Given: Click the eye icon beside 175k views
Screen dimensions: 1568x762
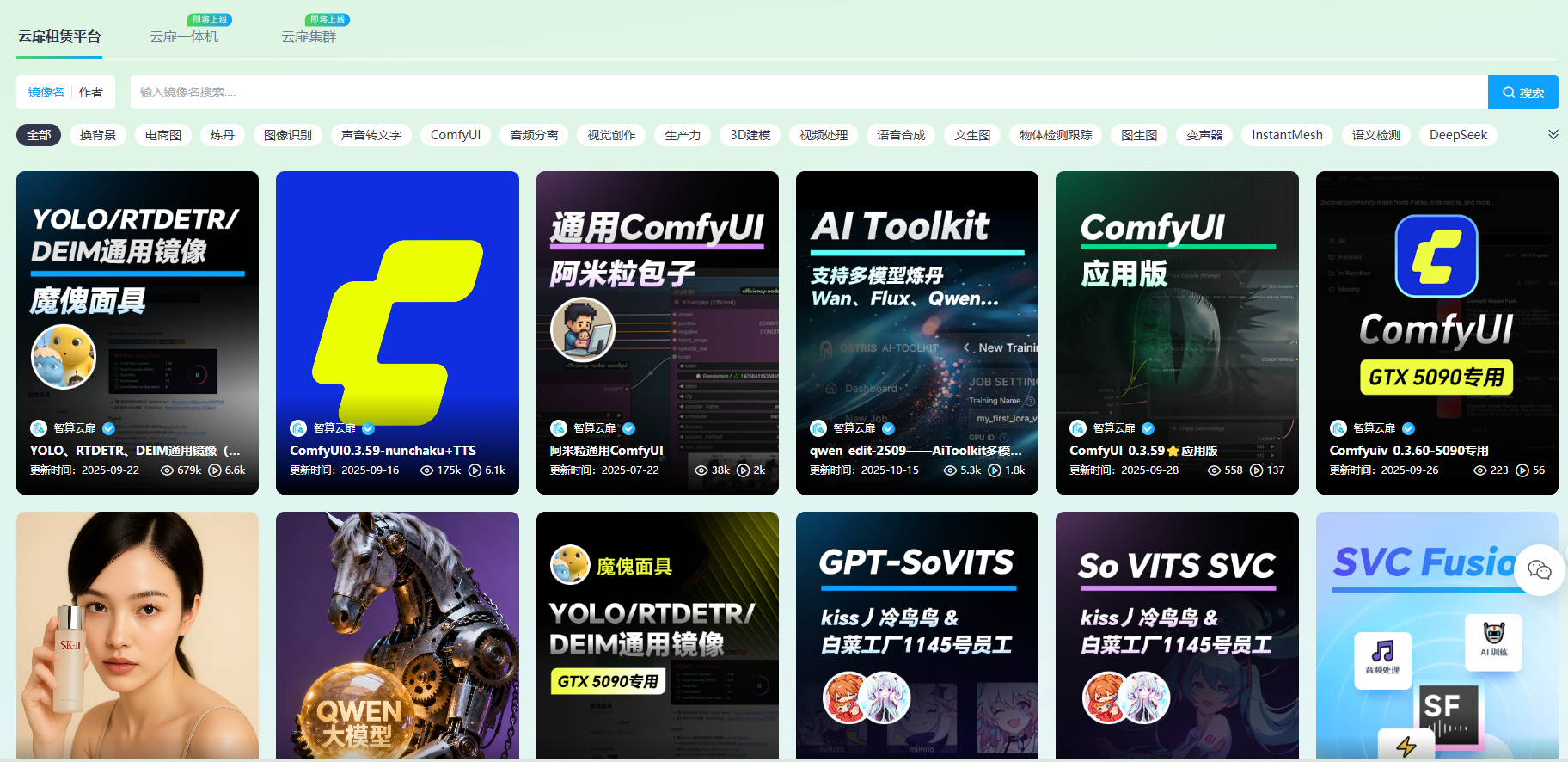Looking at the screenshot, I should [426, 470].
